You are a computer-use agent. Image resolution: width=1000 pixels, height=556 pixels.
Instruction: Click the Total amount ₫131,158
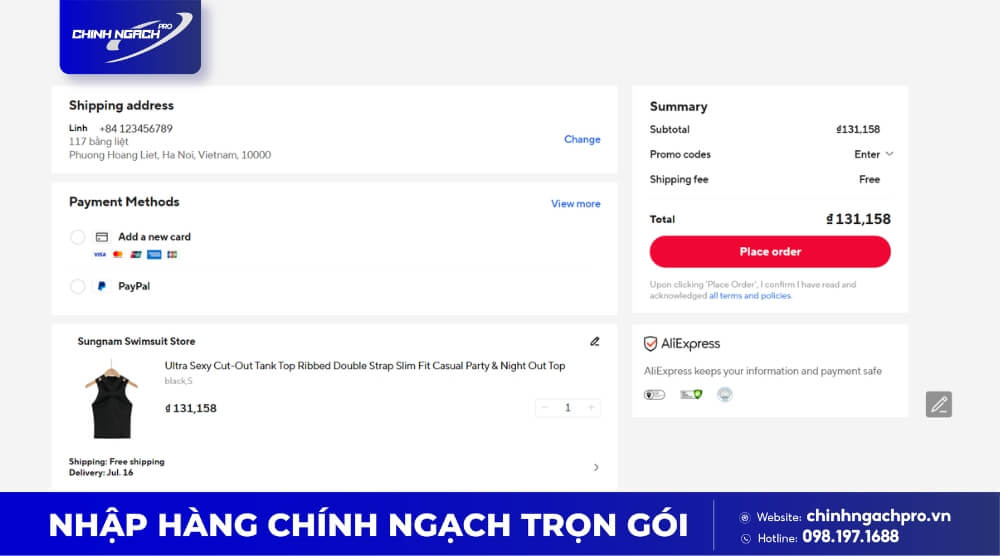pyautogui.click(x=858, y=219)
